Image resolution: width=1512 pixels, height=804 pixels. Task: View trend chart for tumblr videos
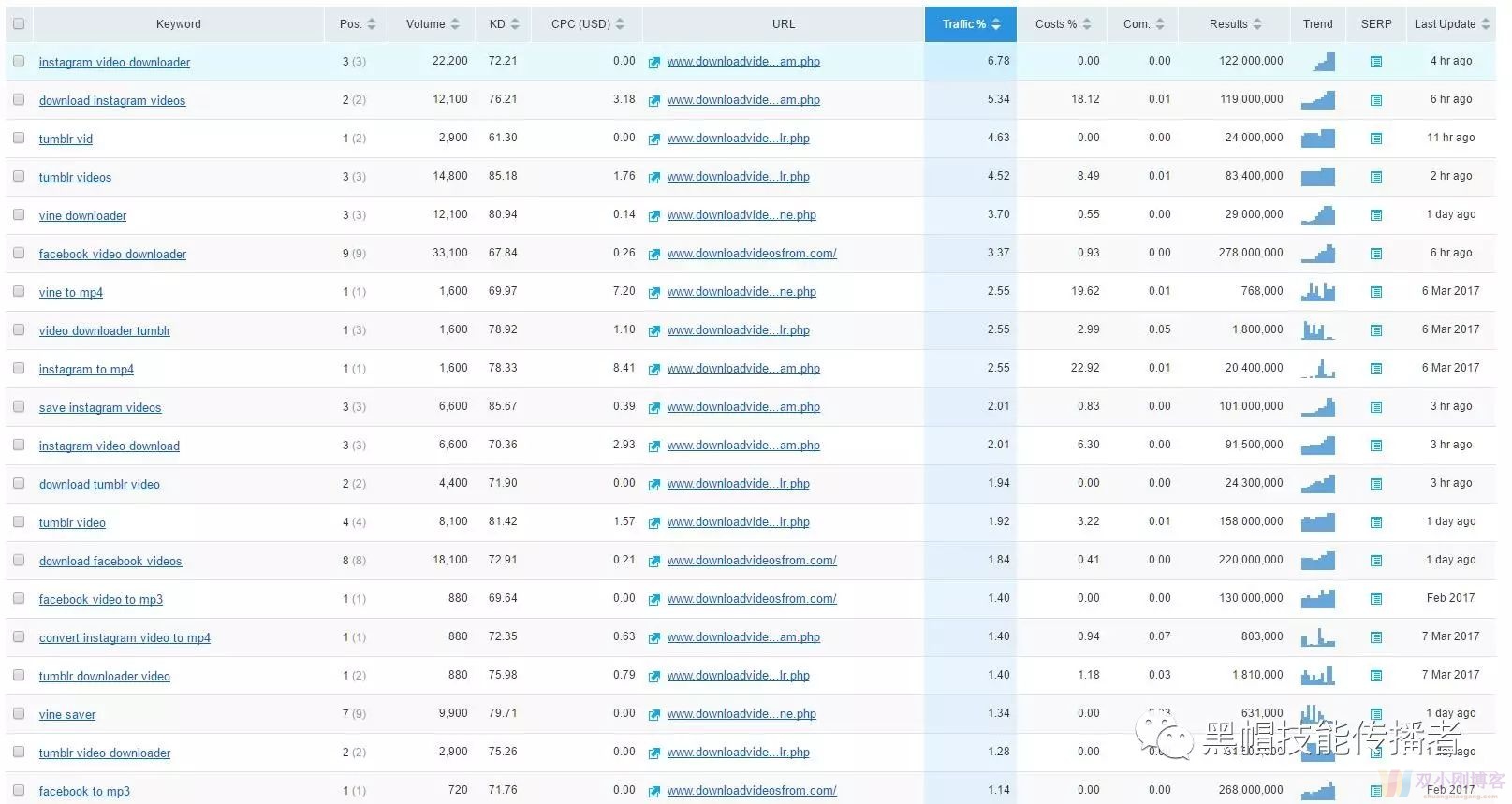[x=1318, y=177]
